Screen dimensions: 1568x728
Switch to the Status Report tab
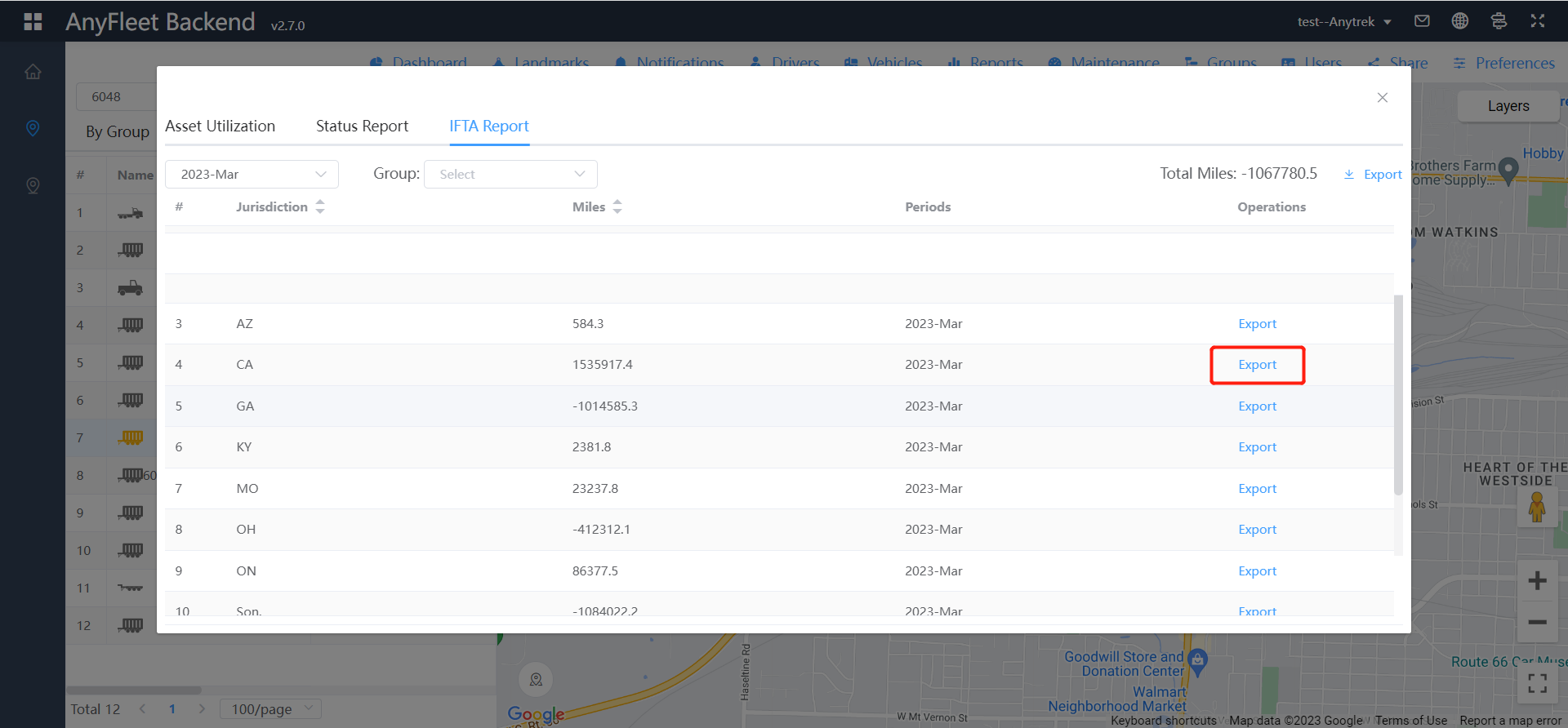pos(362,127)
